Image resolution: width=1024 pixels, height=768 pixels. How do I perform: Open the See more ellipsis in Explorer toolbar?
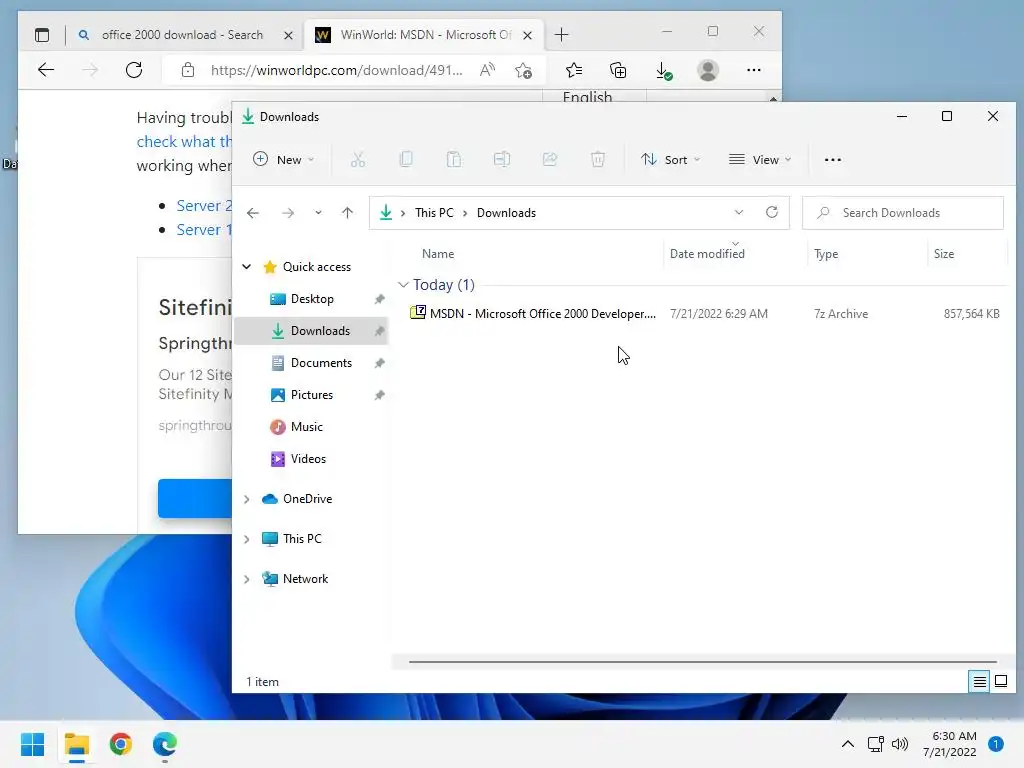tap(833, 160)
